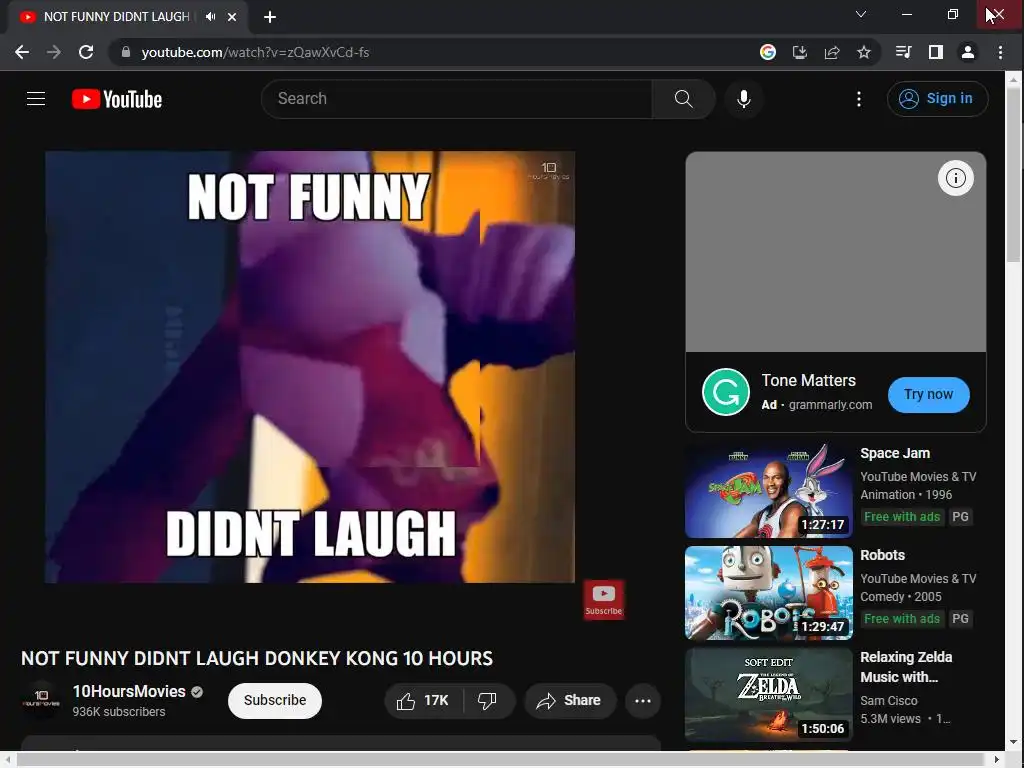Open YouTube hamburger guide menu
Viewport: 1024px width, 768px height.
click(36, 99)
